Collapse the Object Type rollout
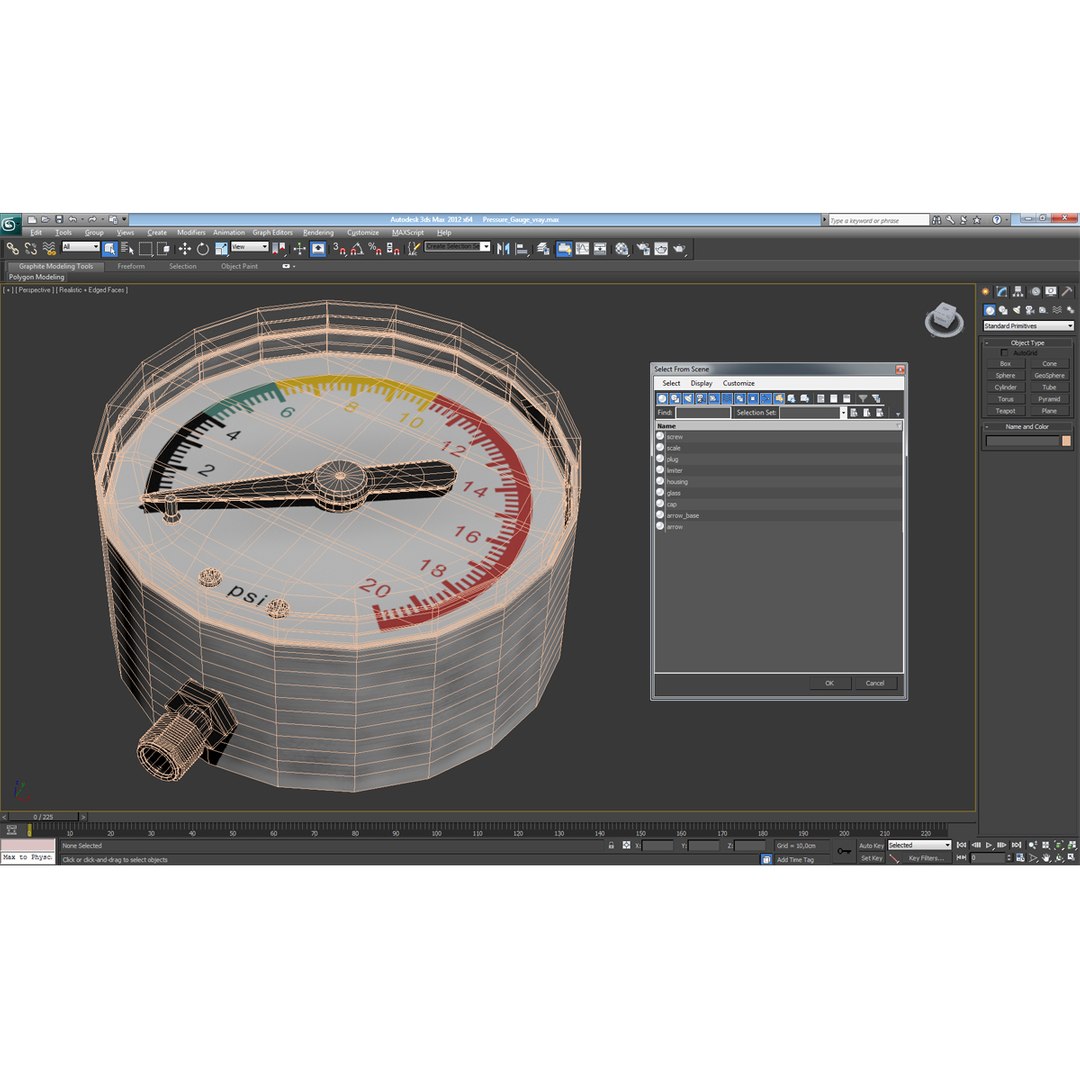1080x1080 pixels. coord(1027,342)
